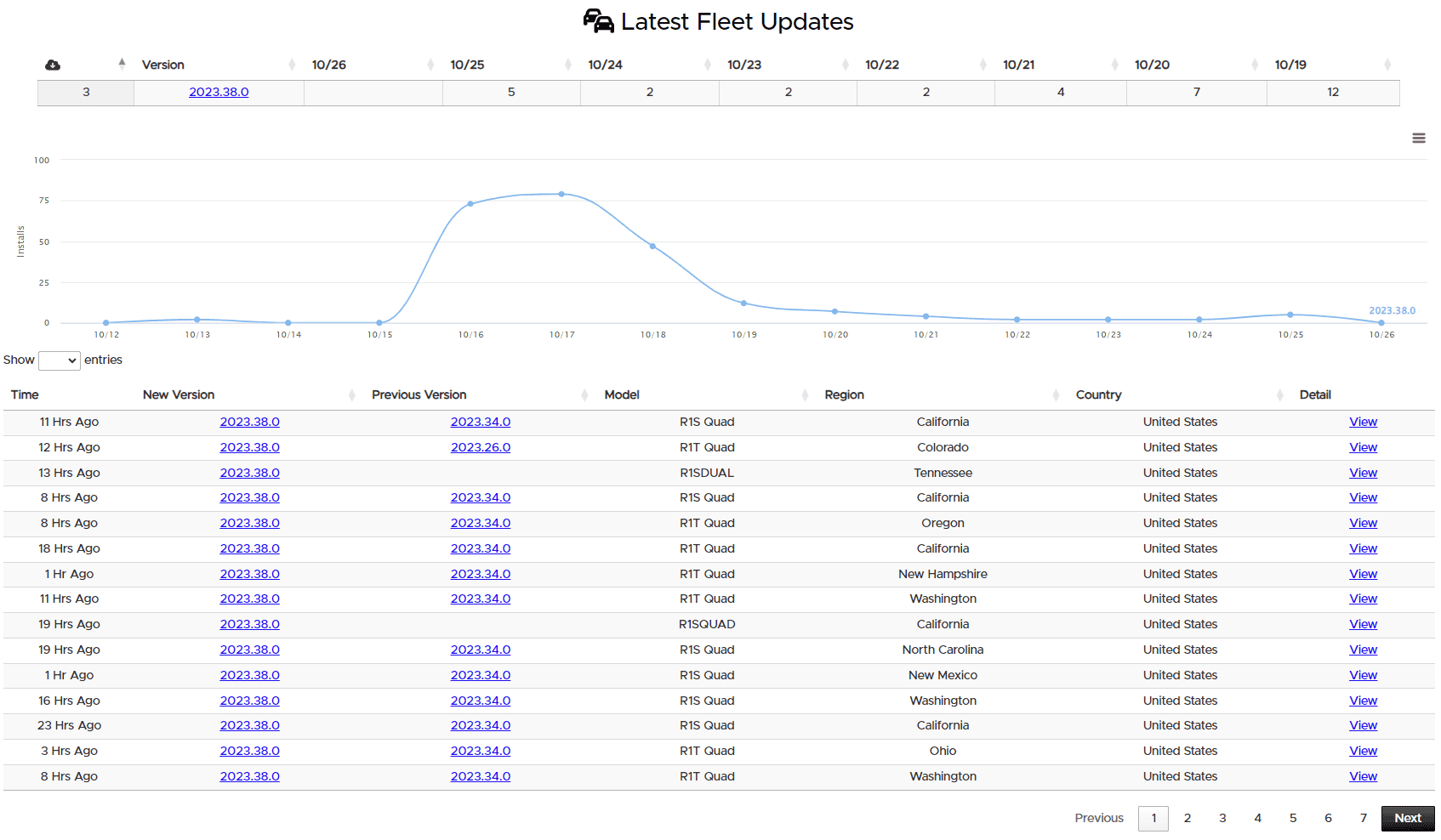Open new version link in the New Mexico row
1441x840 pixels.
(250, 675)
